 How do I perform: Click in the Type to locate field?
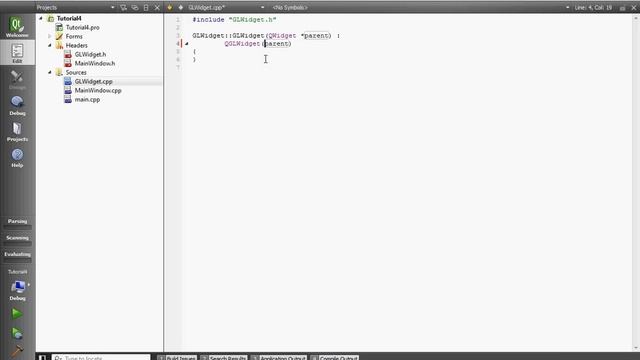tap(101, 358)
